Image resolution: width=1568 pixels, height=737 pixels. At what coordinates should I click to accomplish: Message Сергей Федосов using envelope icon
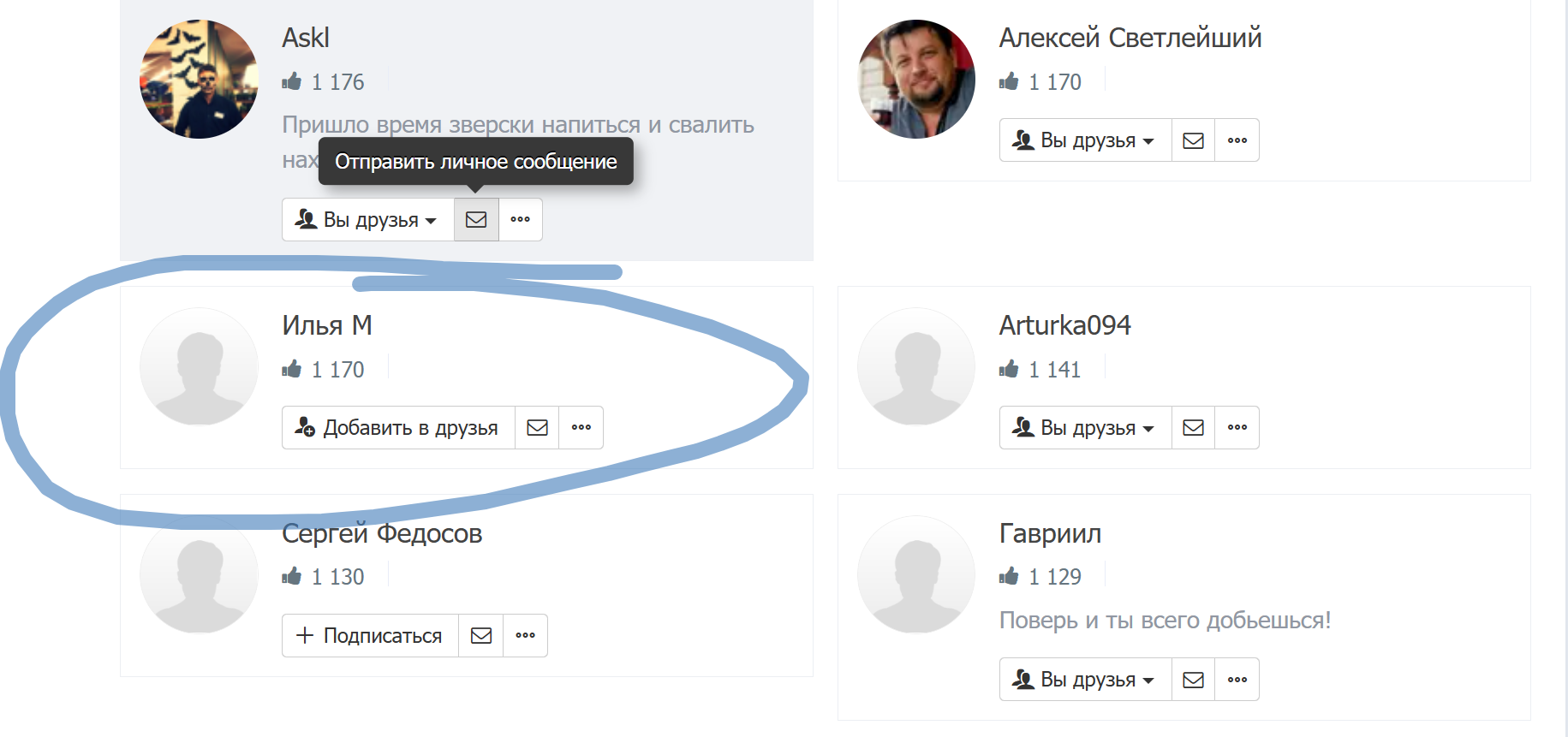tap(481, 635)
